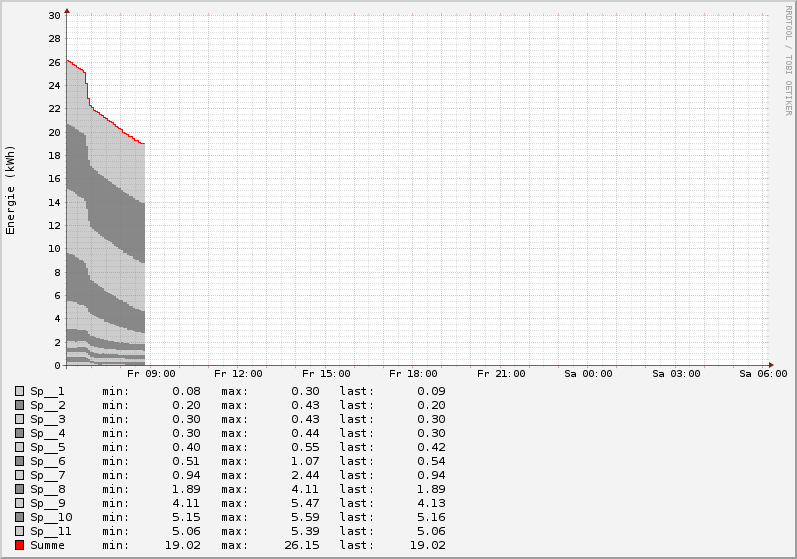Click the 30 label on the y-axis
Screen dimensions: 797x559
(55, 16)
